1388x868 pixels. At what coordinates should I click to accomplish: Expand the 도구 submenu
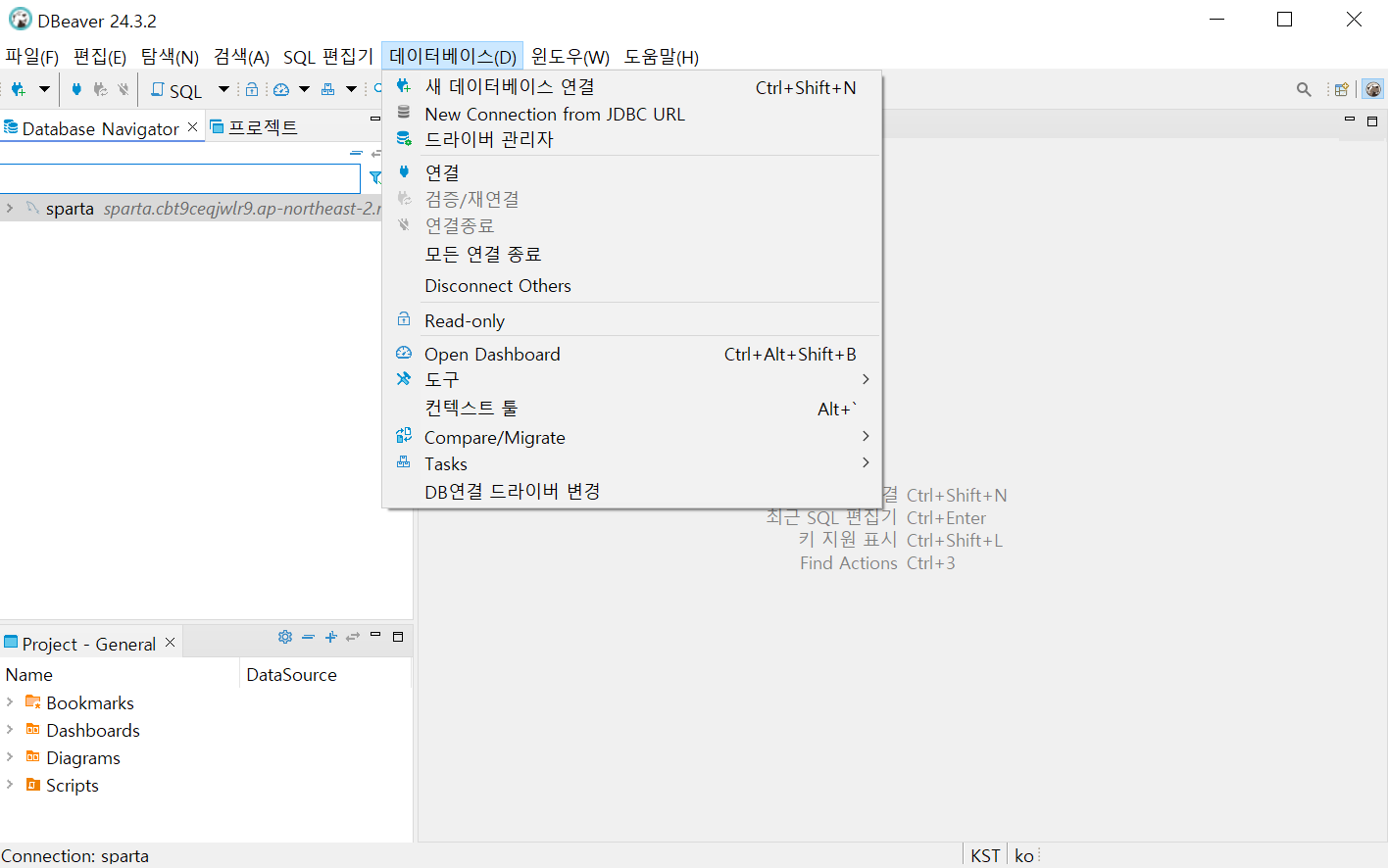point(632,379)
